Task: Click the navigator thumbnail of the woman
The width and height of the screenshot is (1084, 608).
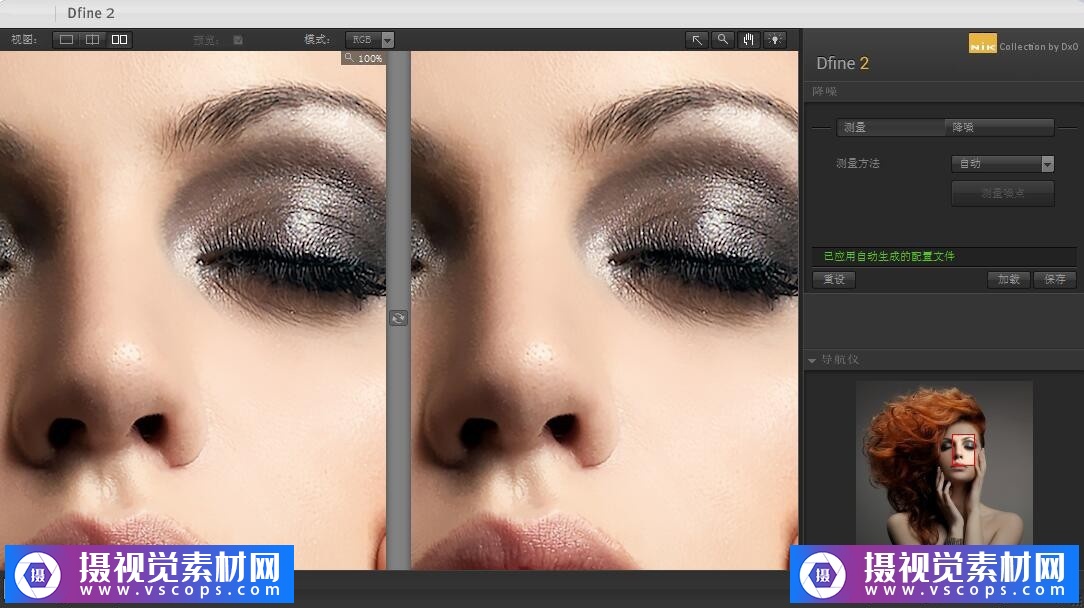Action: [x=944, y=462]
